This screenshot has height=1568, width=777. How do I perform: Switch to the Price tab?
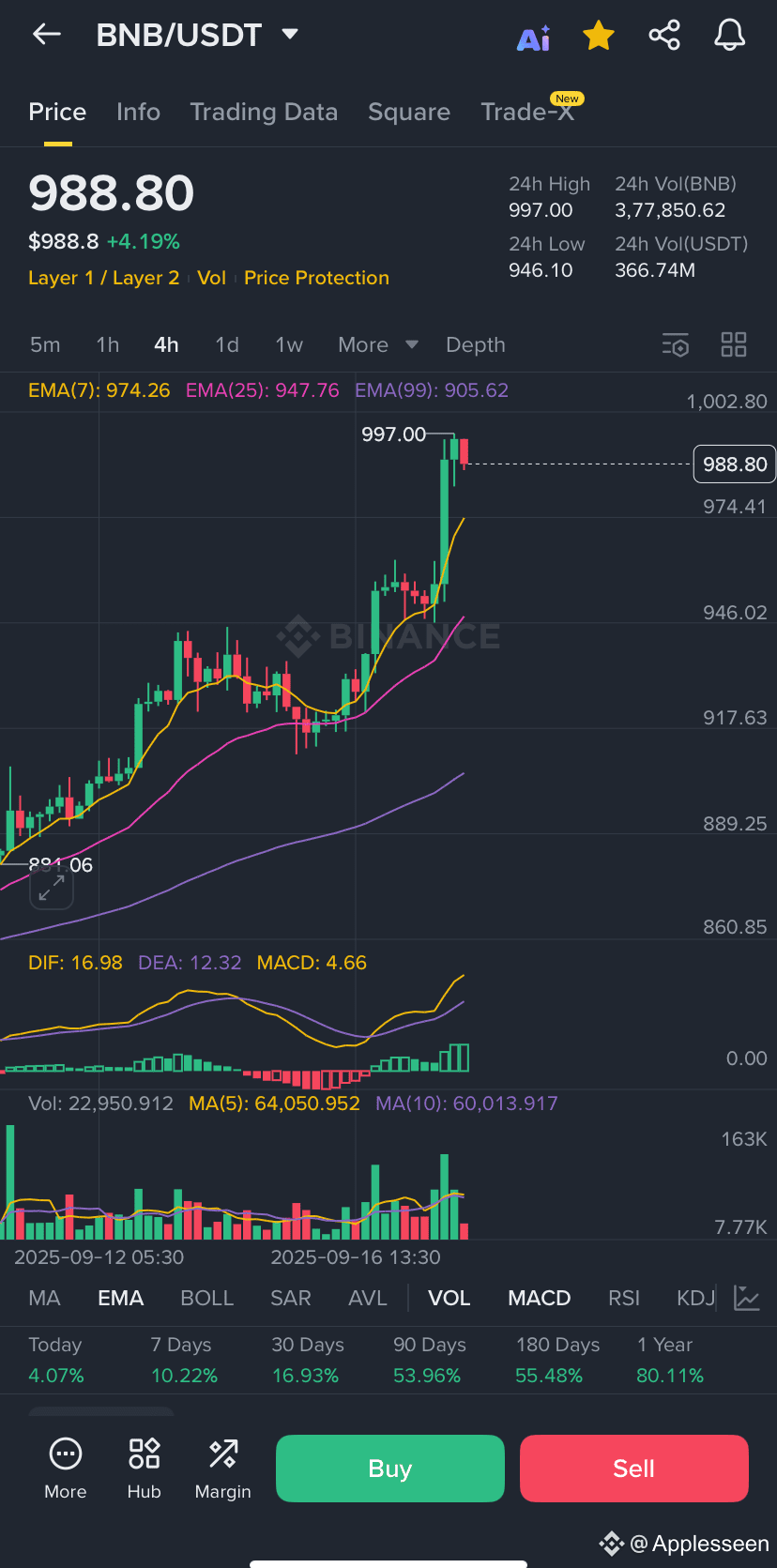click(57, 112)
